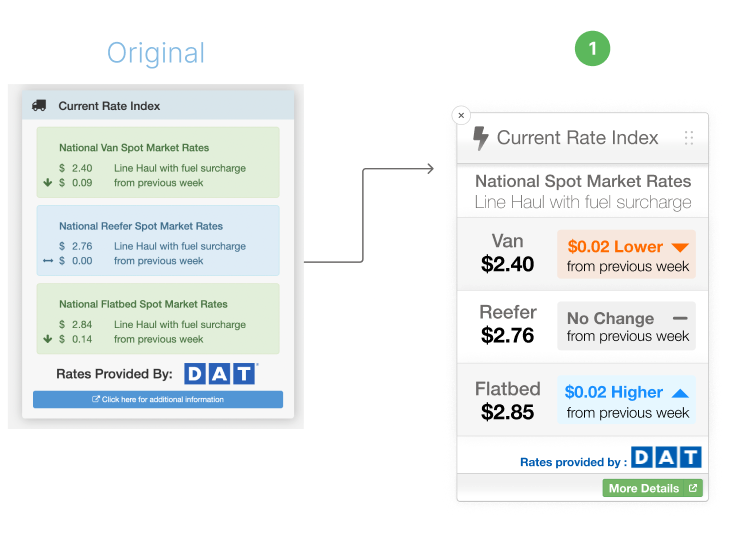Screen dimensions: 754x536
Task: Click the drag handle dots in widget header
Action: [x=689, y=138]
